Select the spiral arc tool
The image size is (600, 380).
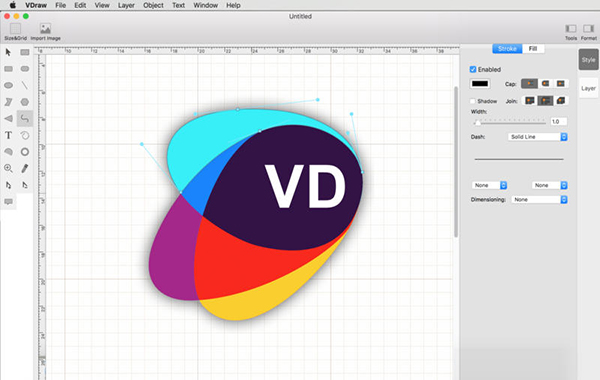click(x=25, y=135)
